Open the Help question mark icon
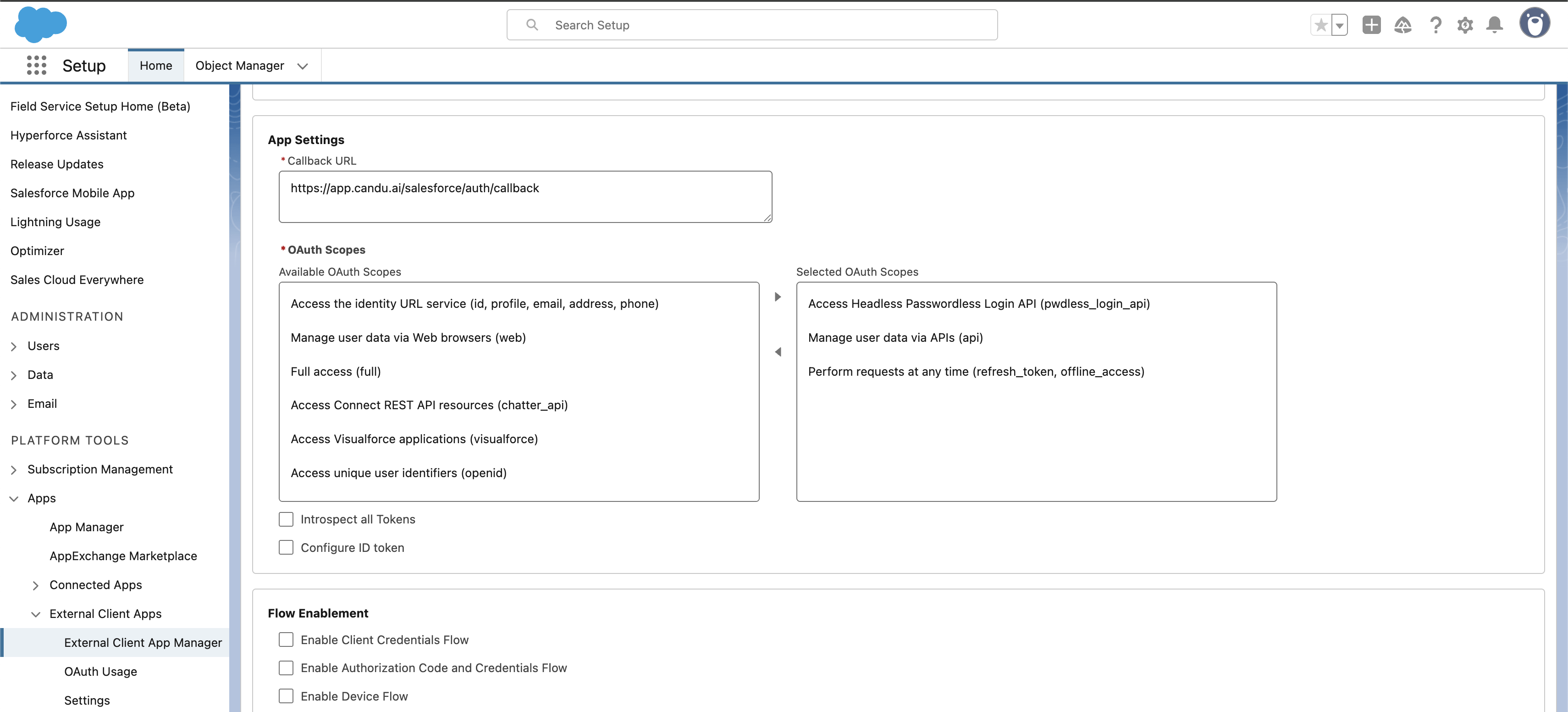 (1435, 25)
